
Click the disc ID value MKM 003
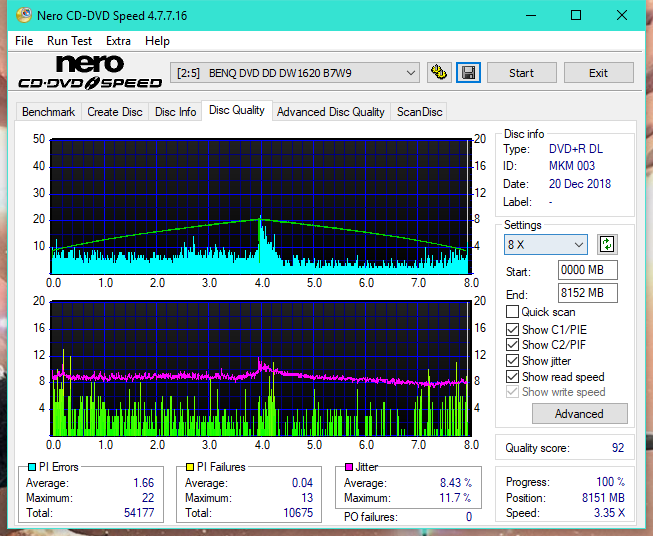point(572,166)
